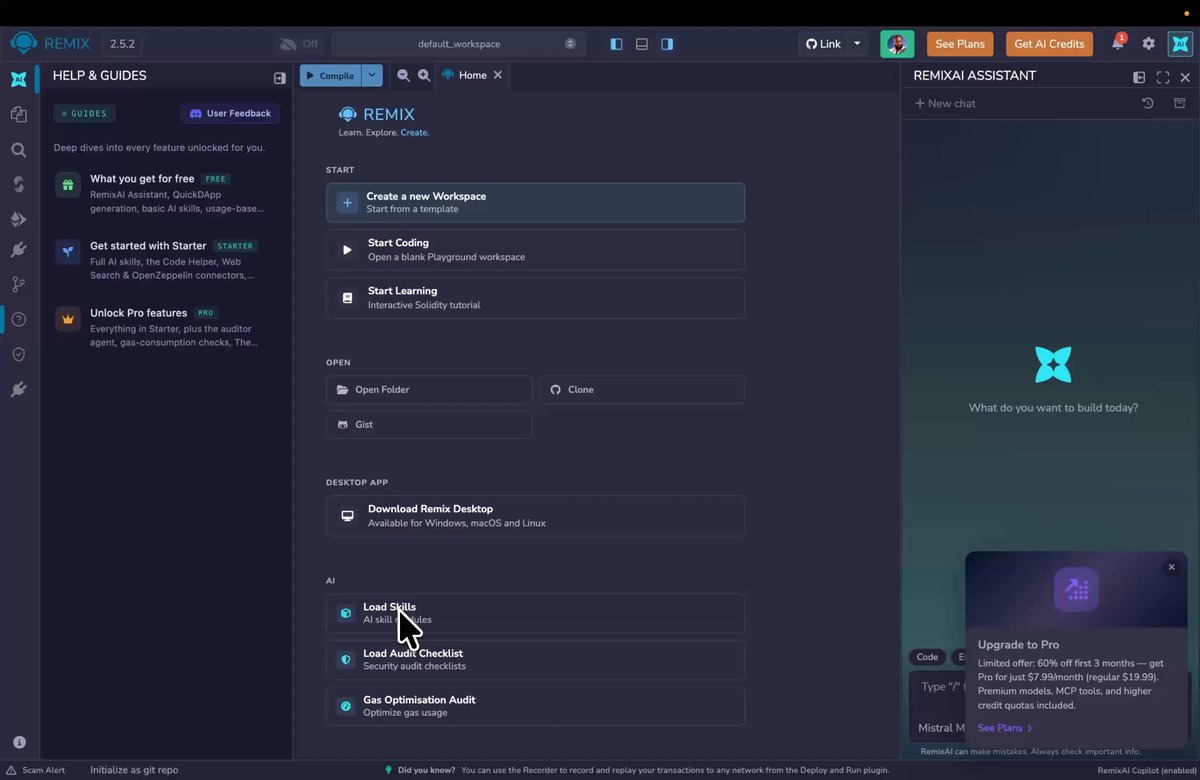Click Get AI Credits button
The height and width of the screenshot is (780, 1200).
coord(1049,44)
